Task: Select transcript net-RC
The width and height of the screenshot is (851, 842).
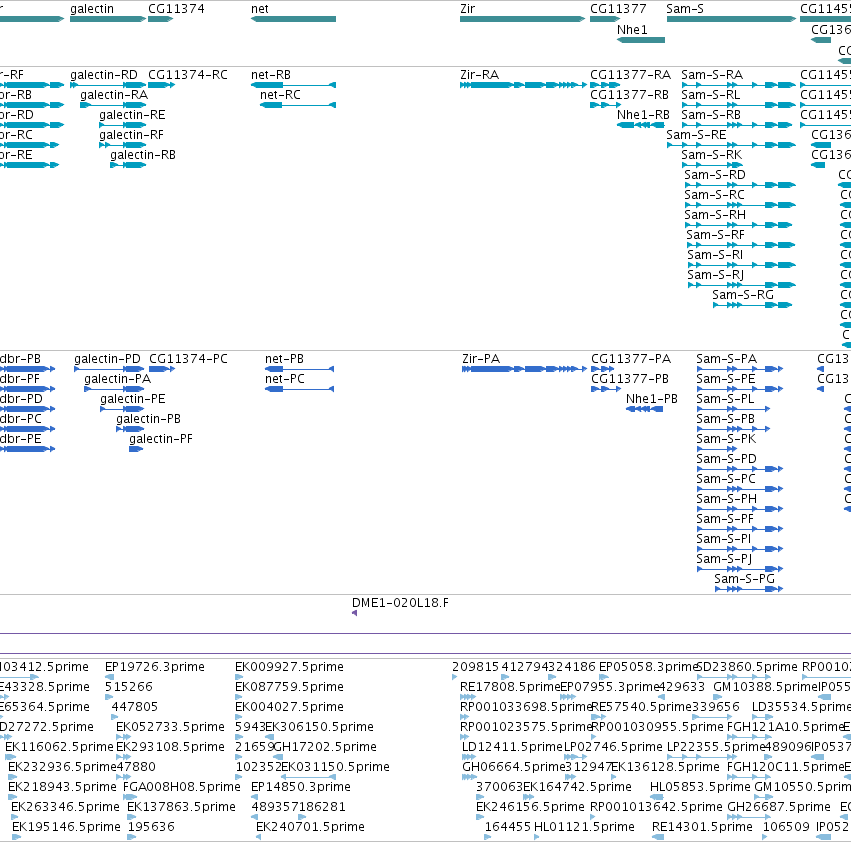Action: pos(298,105)
